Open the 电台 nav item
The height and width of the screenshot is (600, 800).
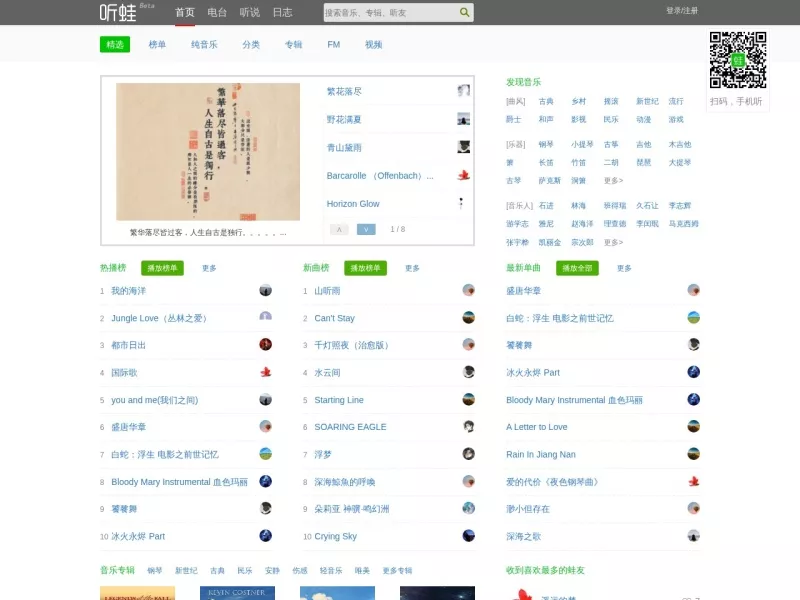[x=217, y=12]
